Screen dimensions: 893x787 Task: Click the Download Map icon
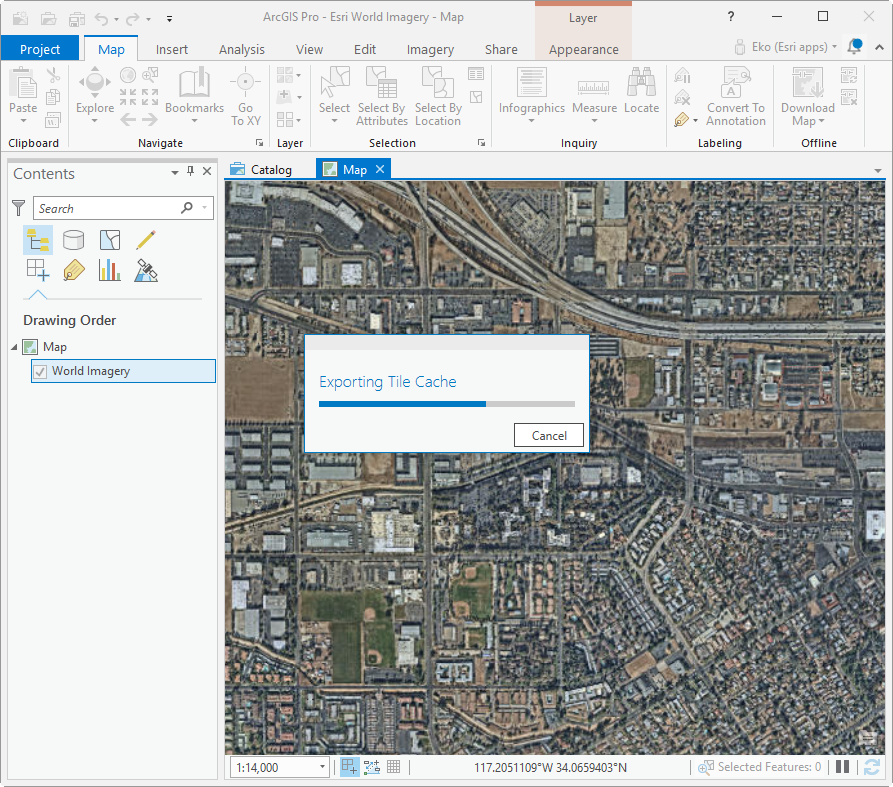[x=808, y=83]
